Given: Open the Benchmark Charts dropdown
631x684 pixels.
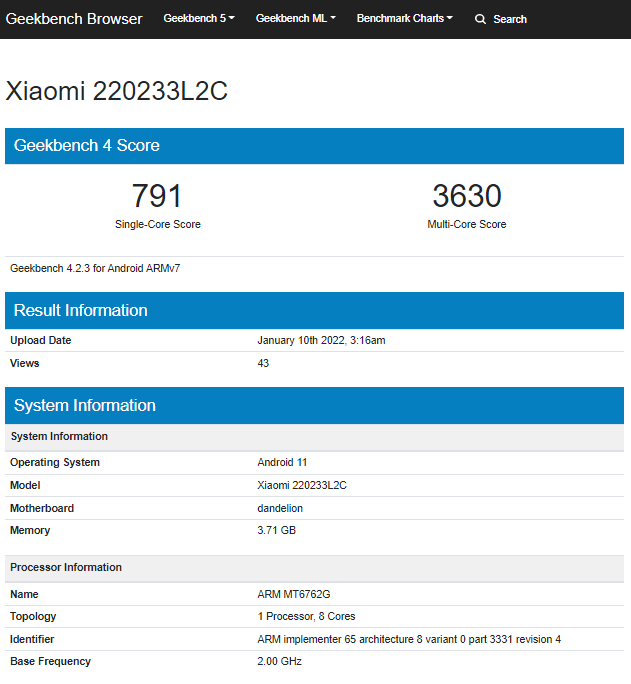Looking at the screenshot, I should tap(405, 18).
